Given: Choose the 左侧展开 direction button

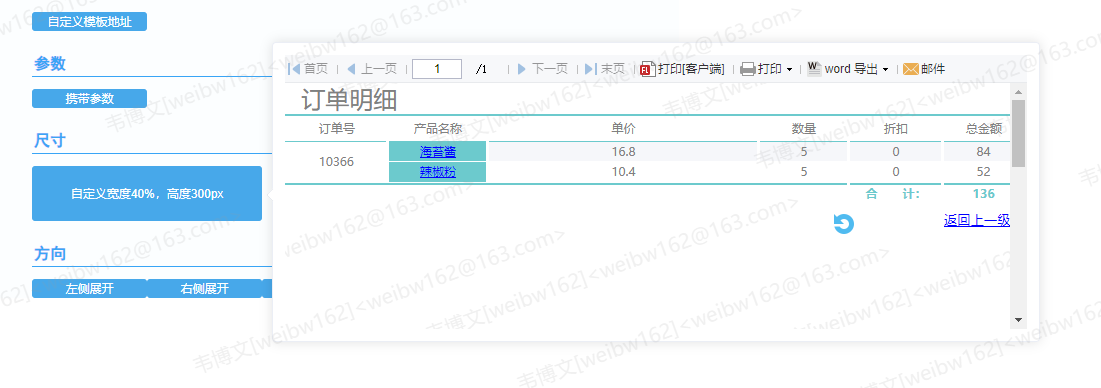Looking at the screenshot, I should (x=89, y=288).
